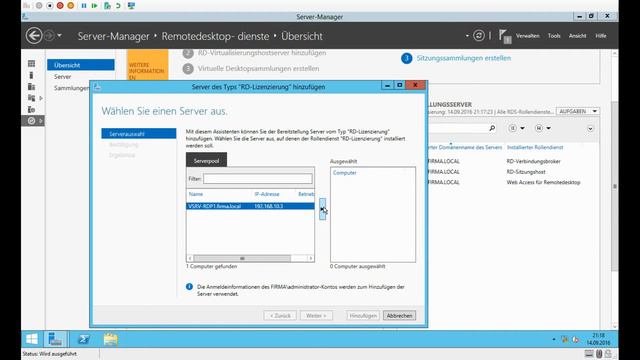640x360 pixels.
Task: Open the Tools menu
Action: click(554, 36)
